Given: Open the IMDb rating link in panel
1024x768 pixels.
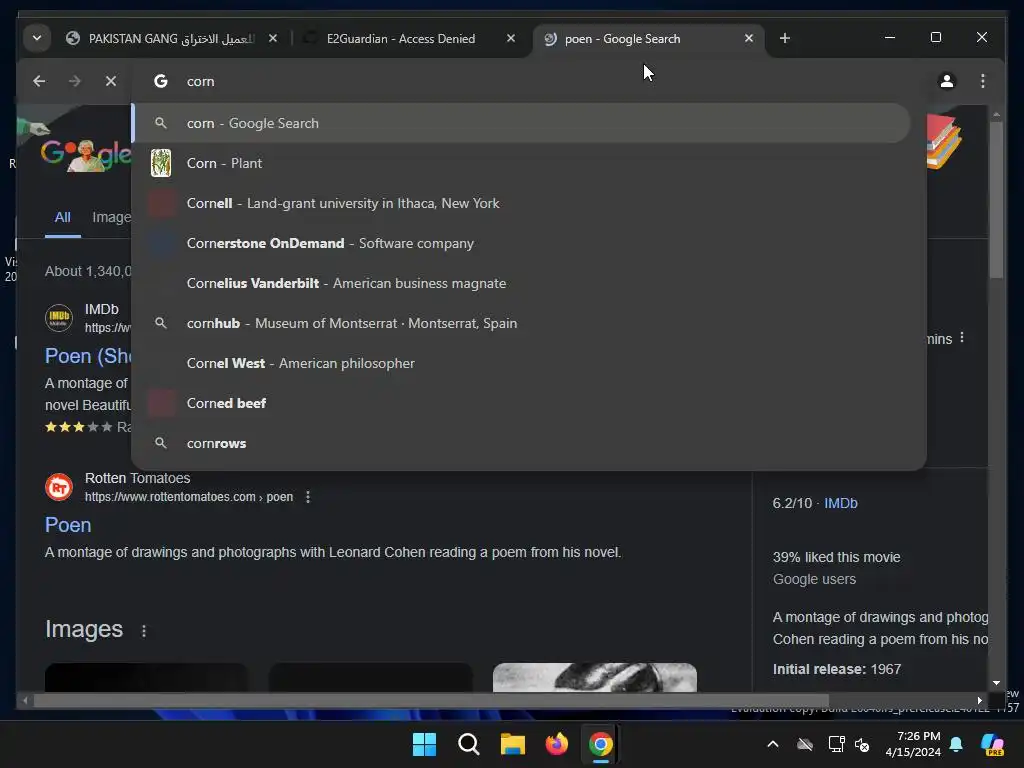Looking at the screenshot, I should (x=840, y=504).
